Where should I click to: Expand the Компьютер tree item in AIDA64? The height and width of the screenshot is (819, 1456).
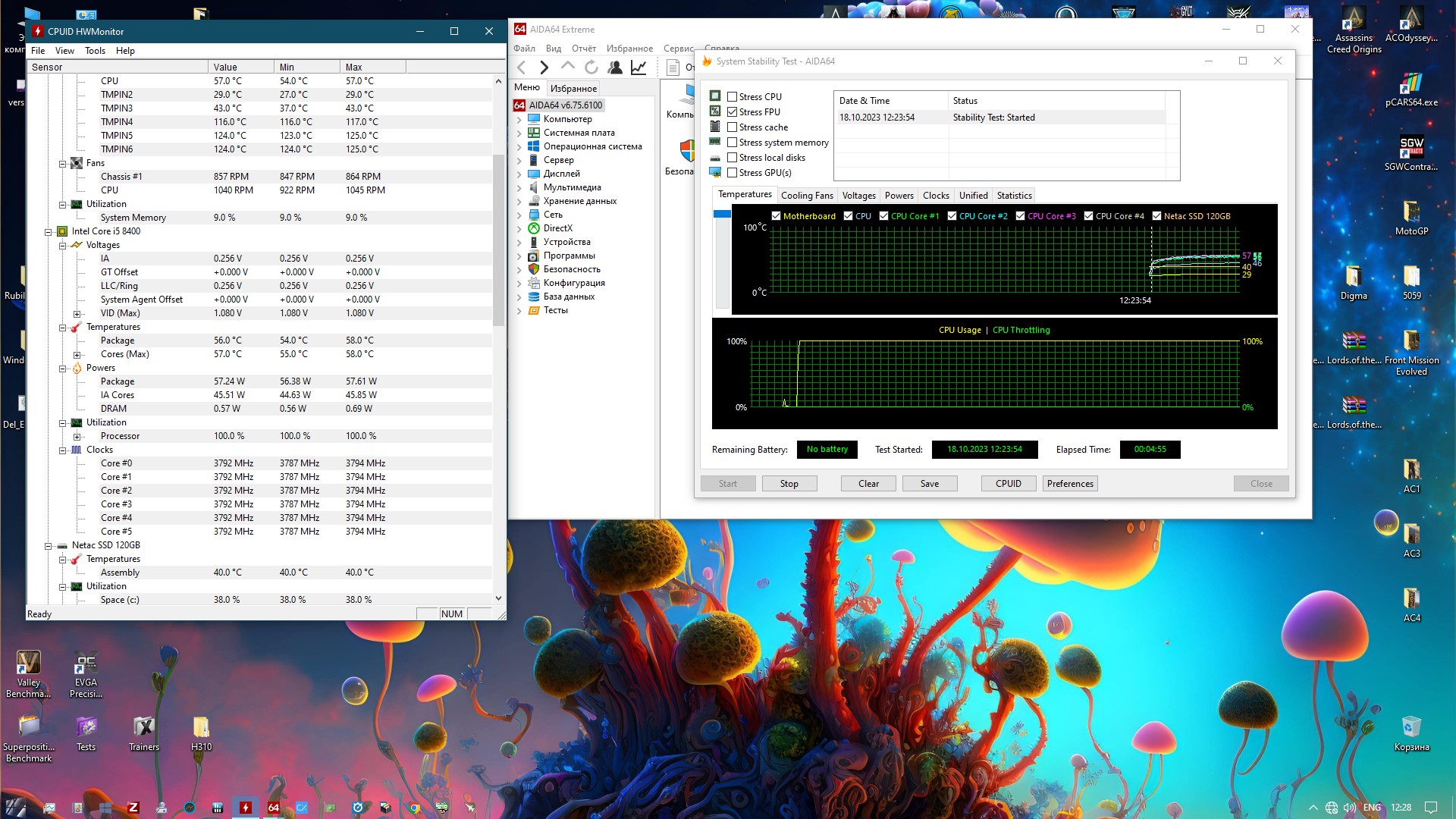tap(519, 119)
